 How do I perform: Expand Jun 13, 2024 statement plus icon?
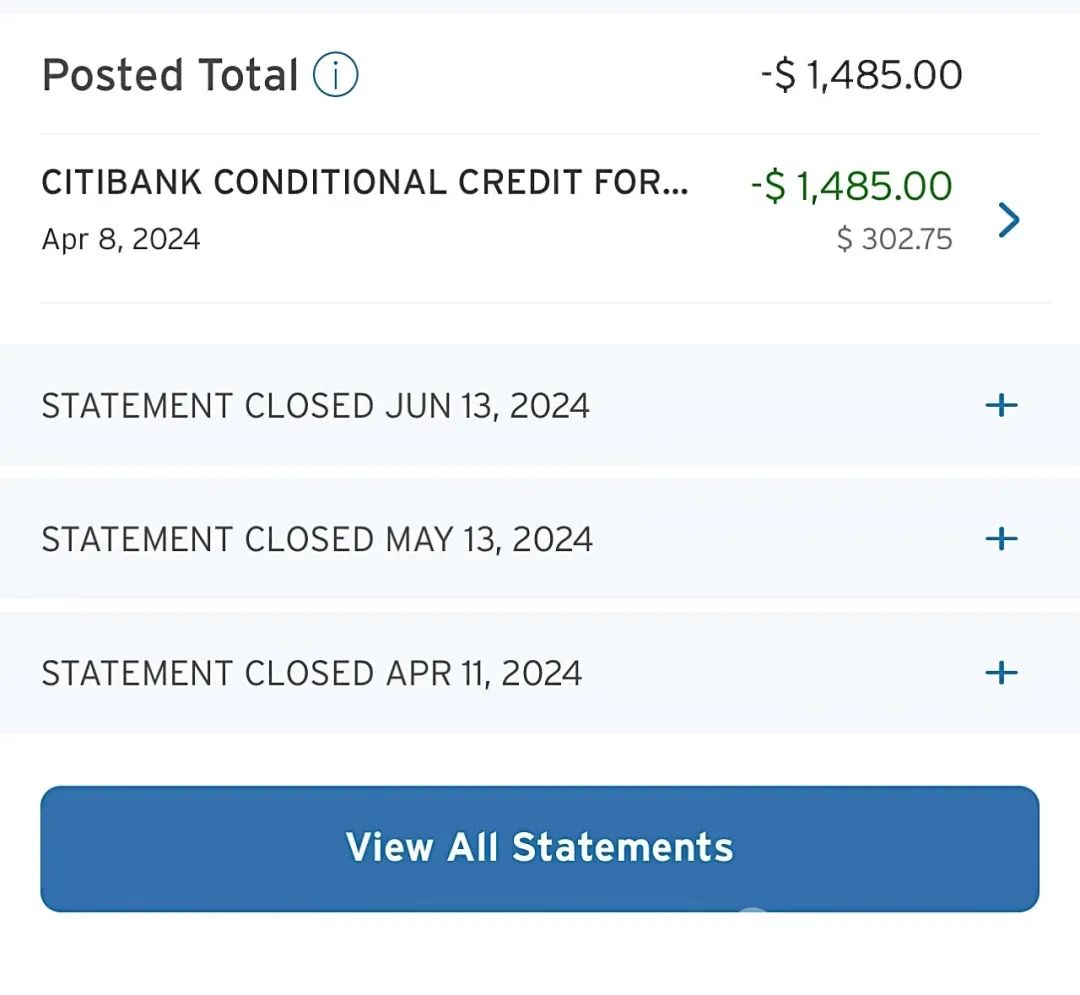[1001, 405]
